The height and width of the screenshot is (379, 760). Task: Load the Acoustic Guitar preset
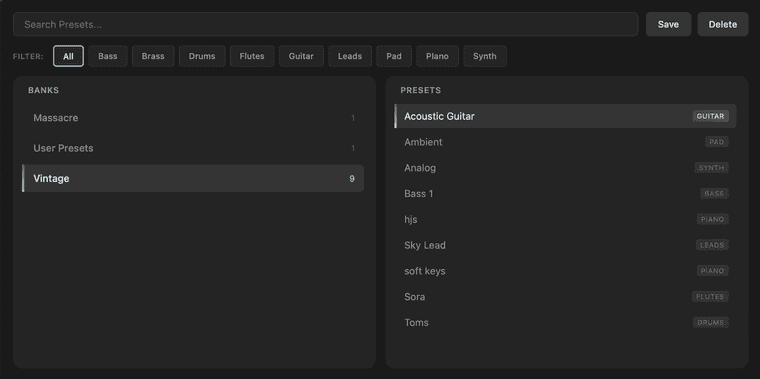tap(565, 116)
